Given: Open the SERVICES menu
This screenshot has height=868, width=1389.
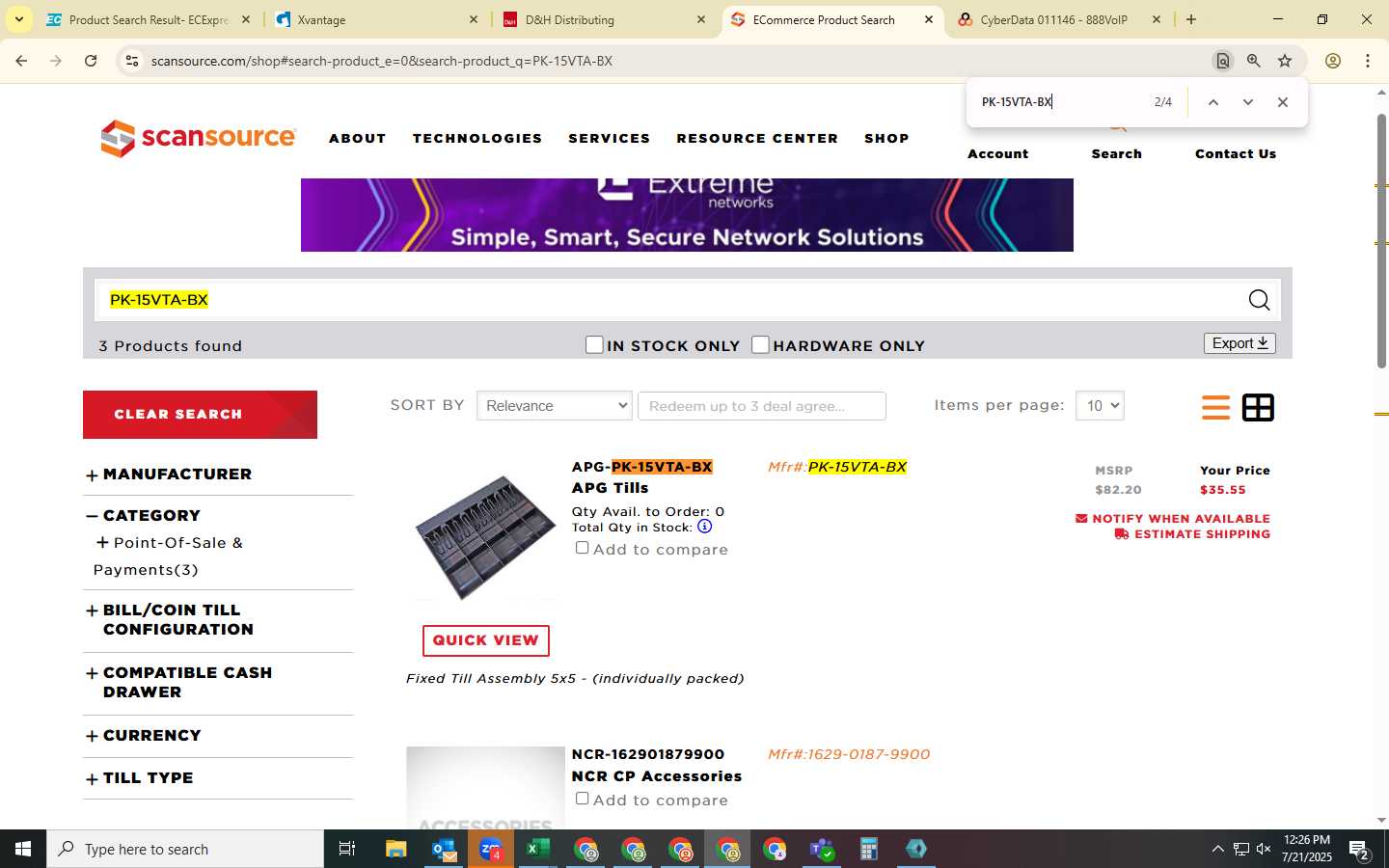Looking at the screenshot, I should click(x=610, y=139).
